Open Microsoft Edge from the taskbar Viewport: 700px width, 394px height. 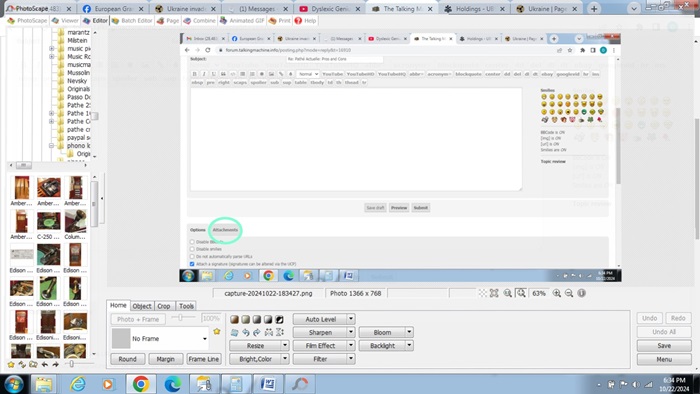pyautogui.click(x=172, y=384)
